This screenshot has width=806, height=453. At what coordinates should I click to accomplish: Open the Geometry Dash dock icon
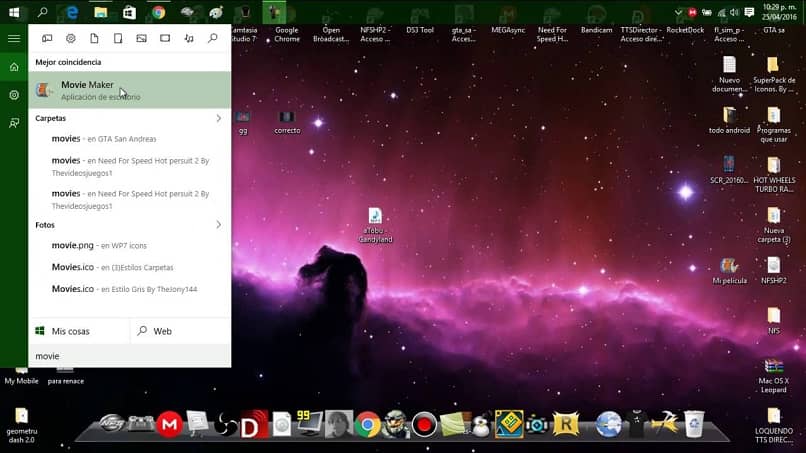click(x=509, y=424)
